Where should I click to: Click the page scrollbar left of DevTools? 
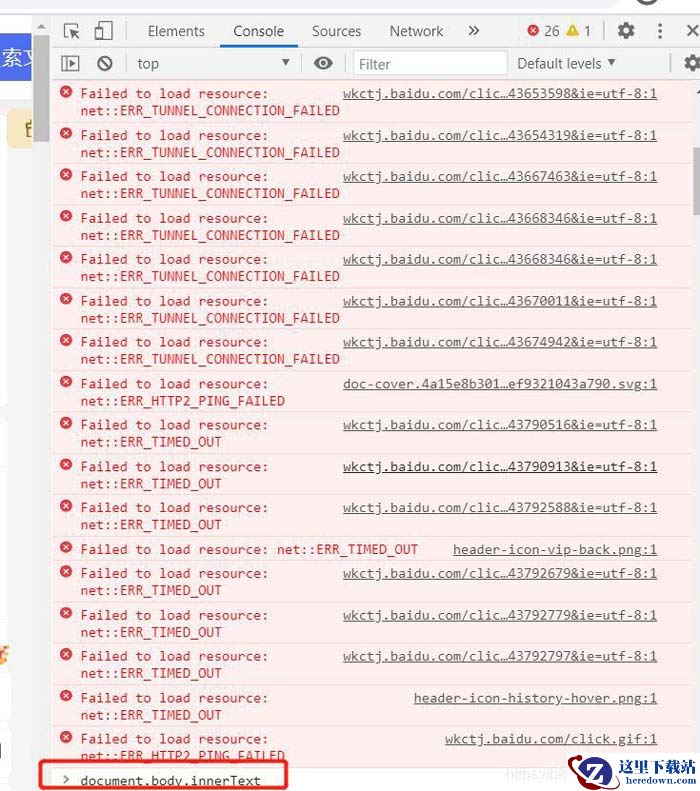[x=42, y=88]
